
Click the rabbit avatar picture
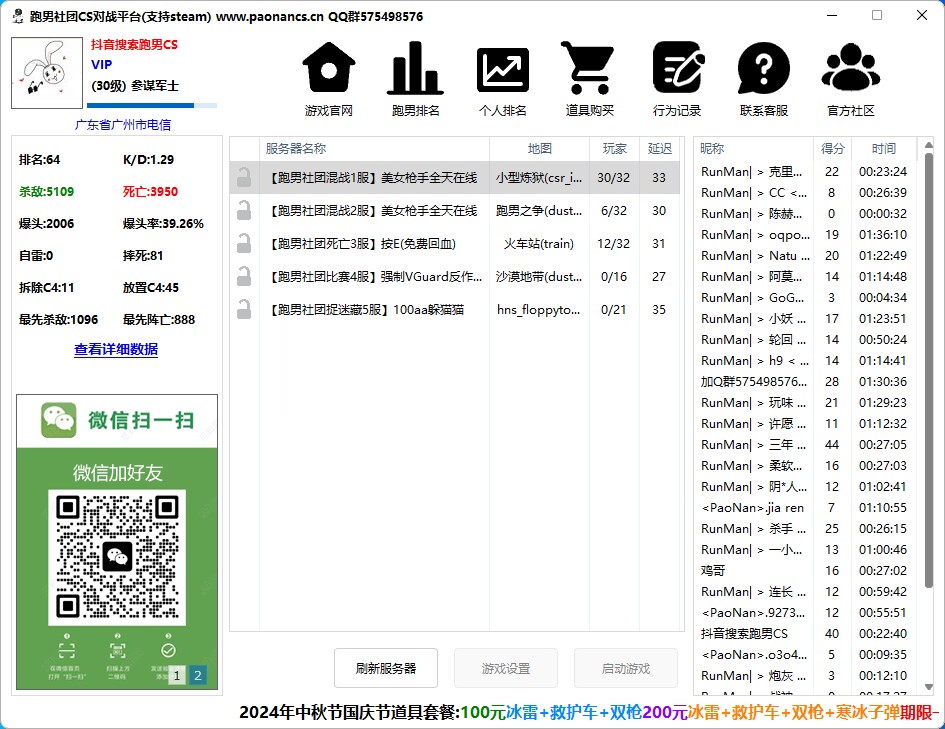47,73
